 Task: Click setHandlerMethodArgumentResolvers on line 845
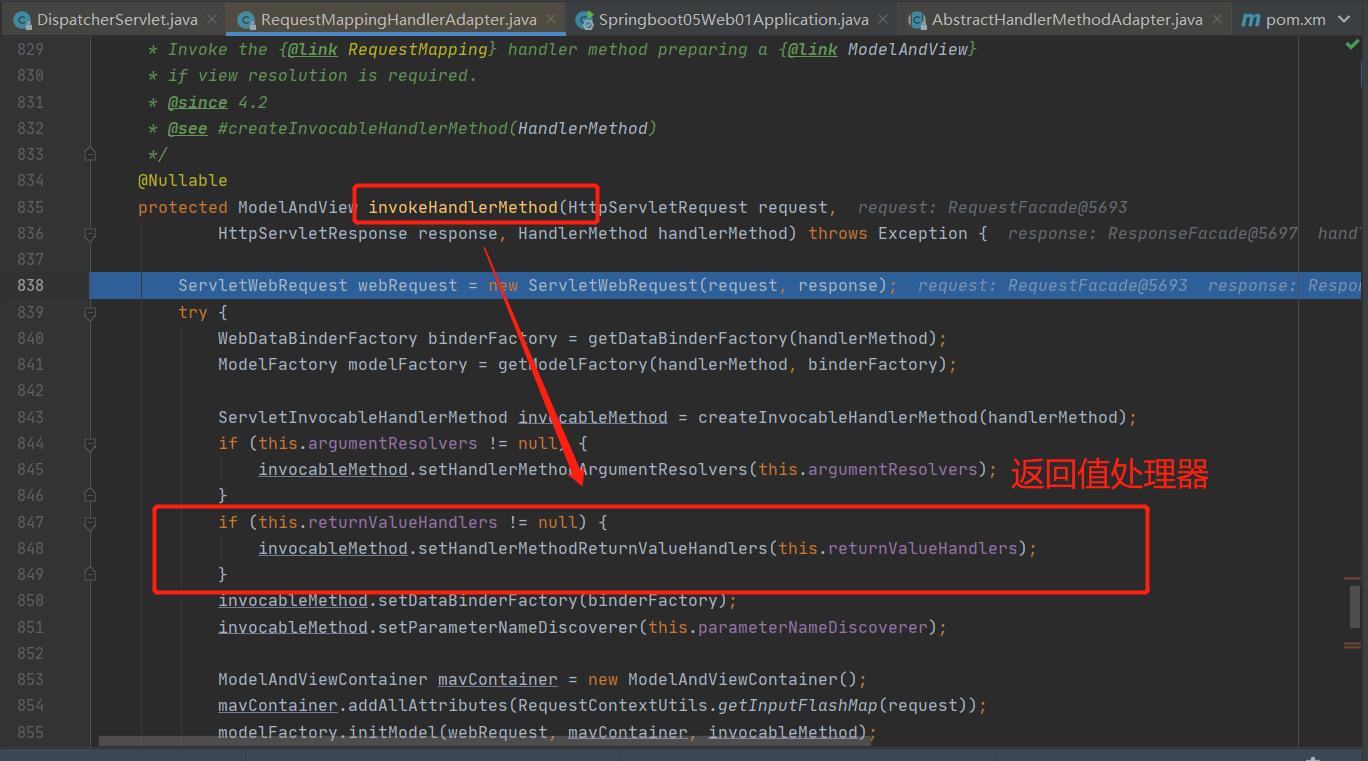click(x=583, y=469)
